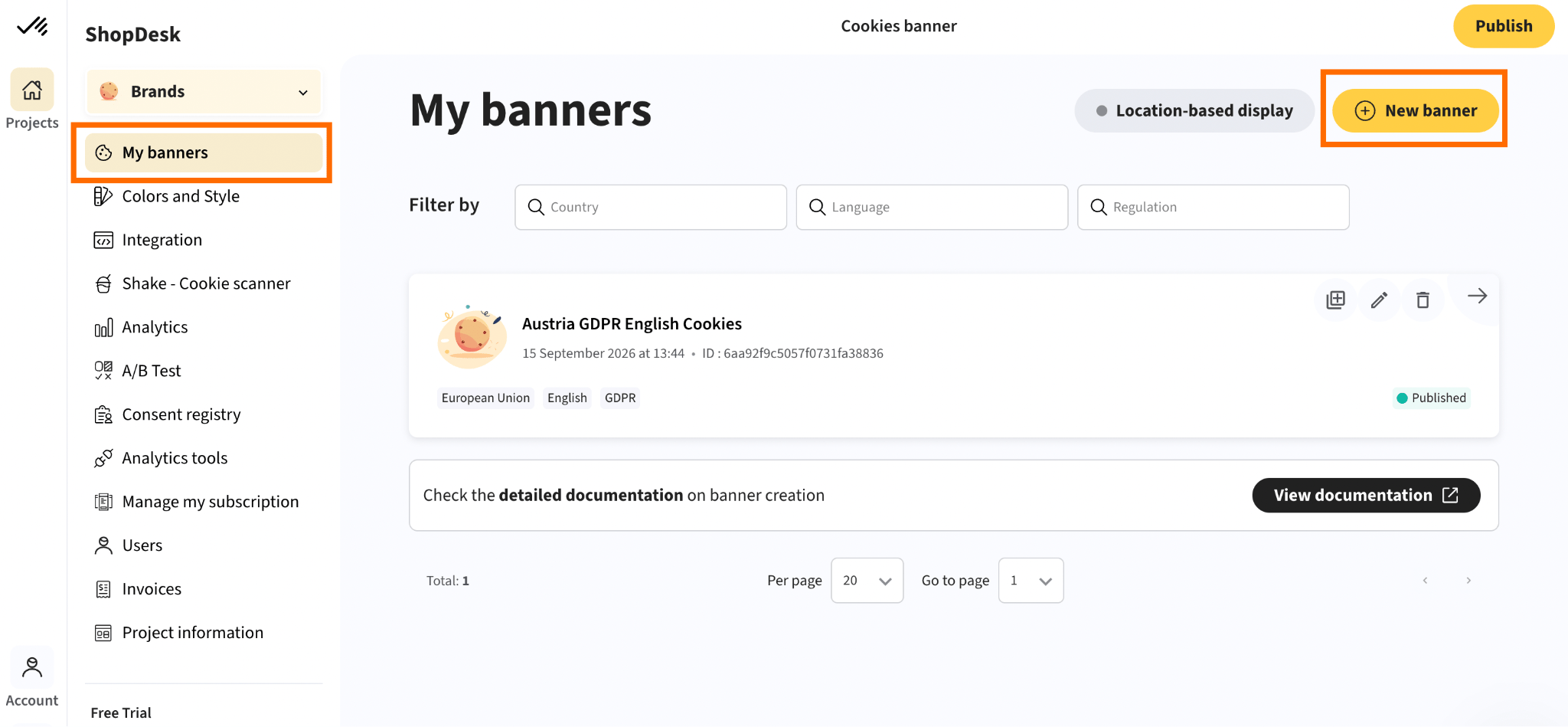Screen dimensions: 1568x727
Task: Open Austria GDPR banner with arrow icon
Action: [x=1477, y=296]
